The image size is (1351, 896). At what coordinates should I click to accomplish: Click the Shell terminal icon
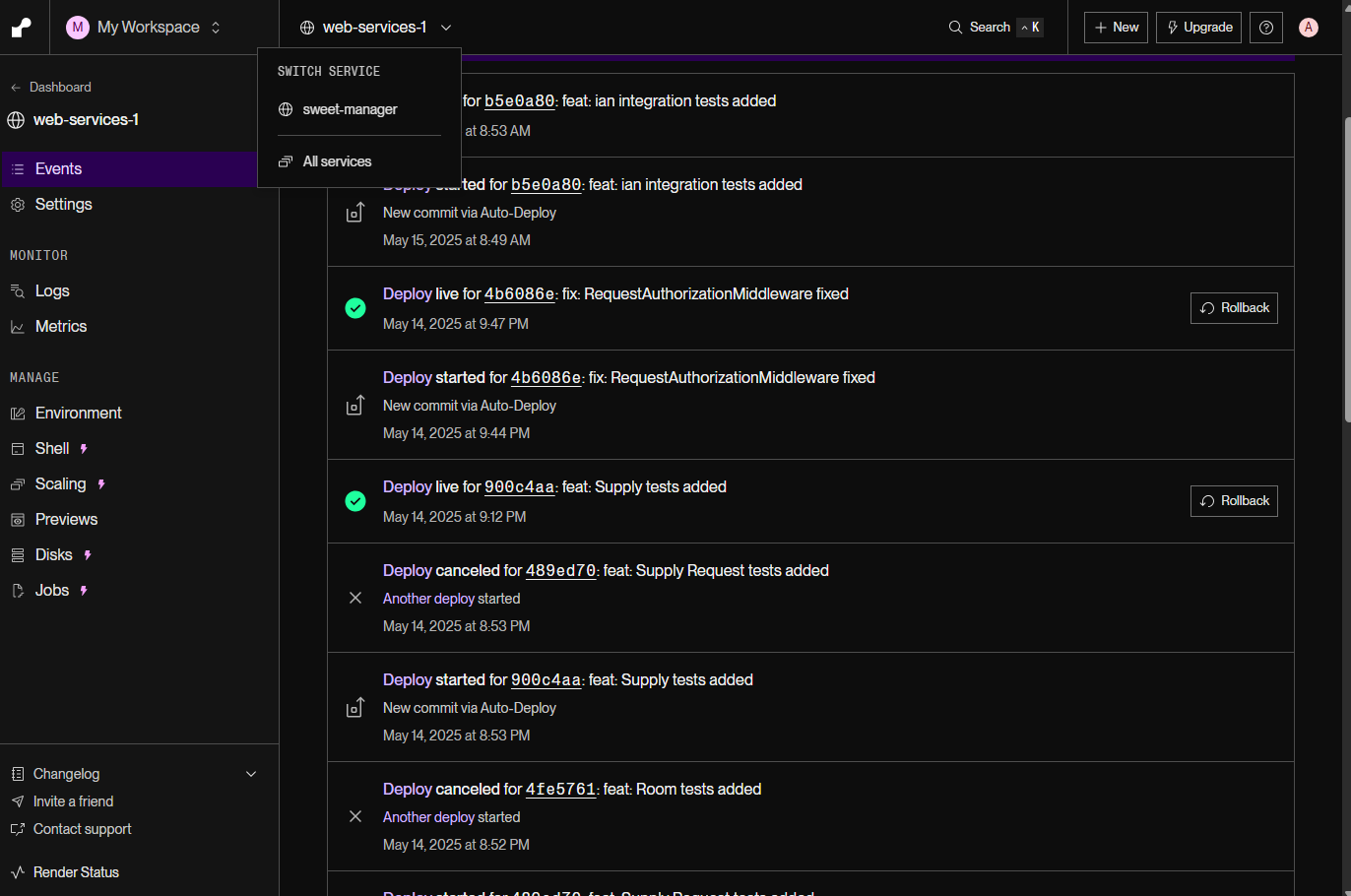(17, 449)
